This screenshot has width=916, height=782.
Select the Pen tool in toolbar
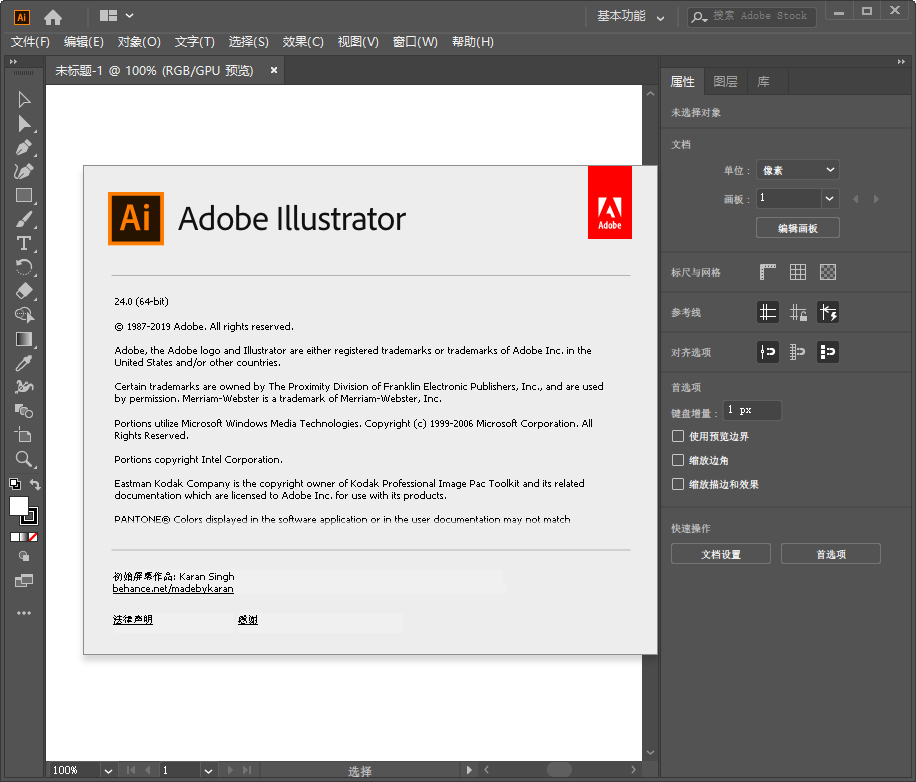coord(24,147)
